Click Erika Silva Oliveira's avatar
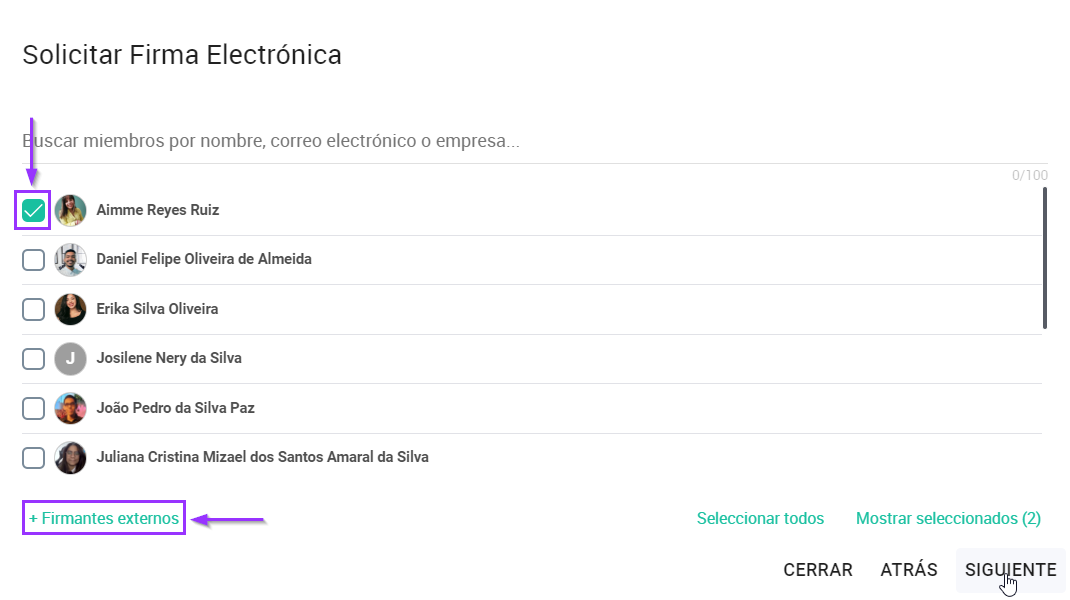The height and width of the screenshot is (600, 1070). pyautogui.click(x=70, y=309)
